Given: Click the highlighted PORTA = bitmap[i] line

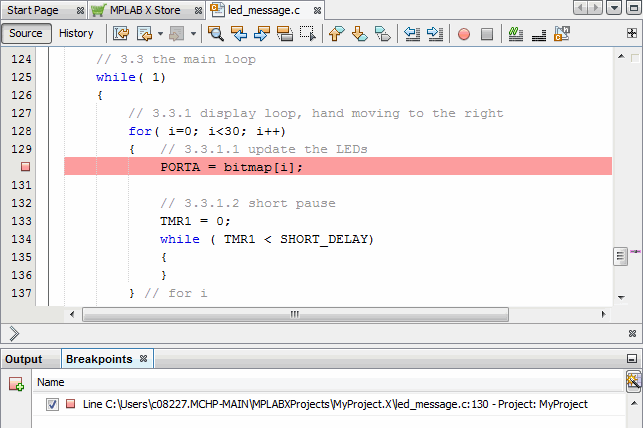Looking at the screenshot, I should click(231, 167).
